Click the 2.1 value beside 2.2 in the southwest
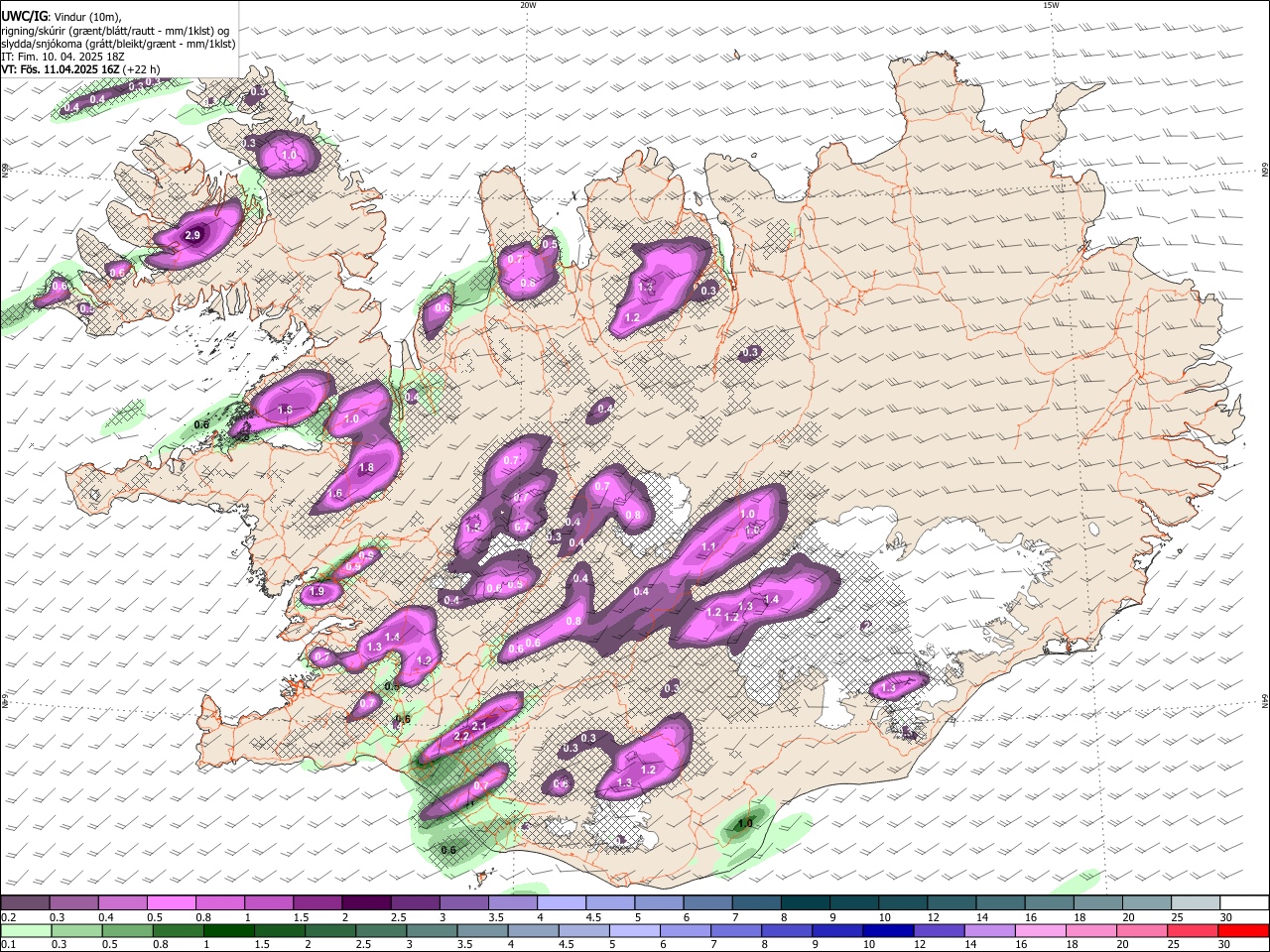Image resolution: width=1270 pixels, height=952 pixels. click(x=480, y=727)
